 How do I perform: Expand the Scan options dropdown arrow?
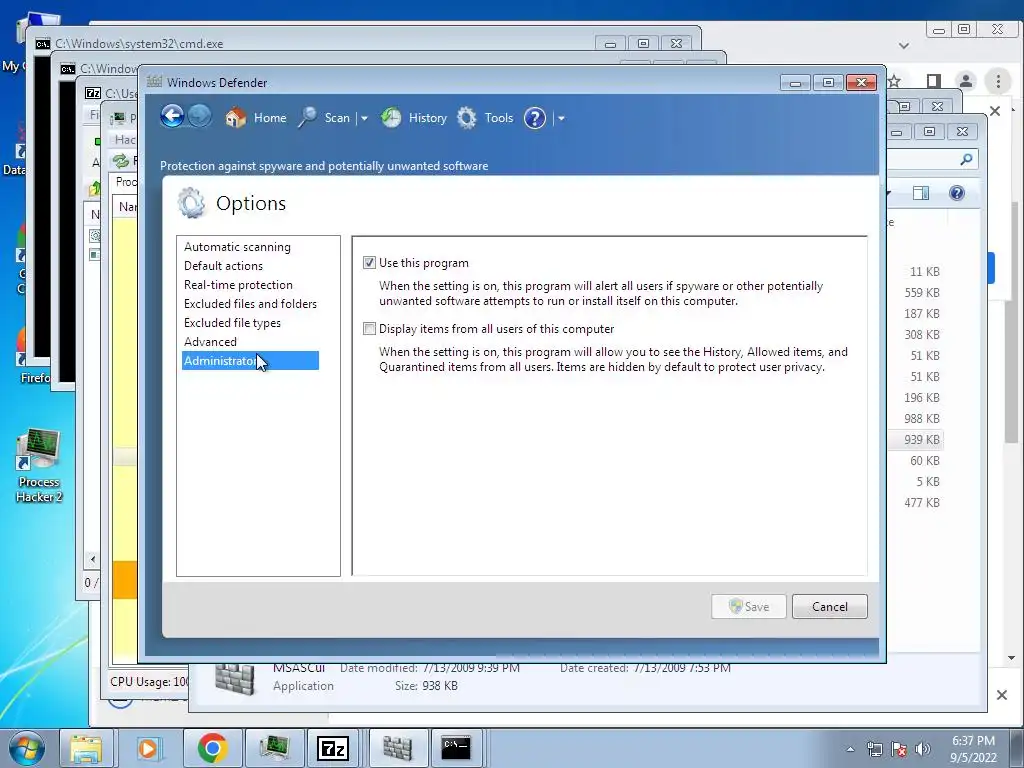pos(364,118)
